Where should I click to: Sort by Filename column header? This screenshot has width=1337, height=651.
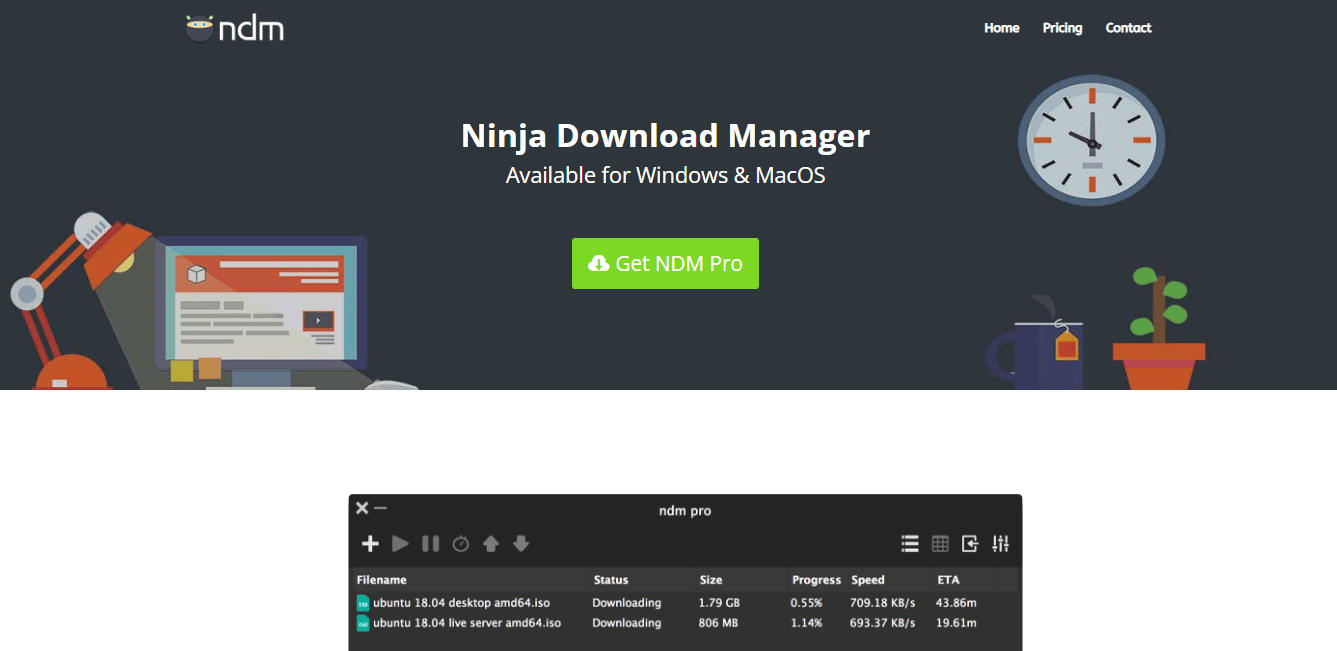pyautogui.click(x=382, y=580)
